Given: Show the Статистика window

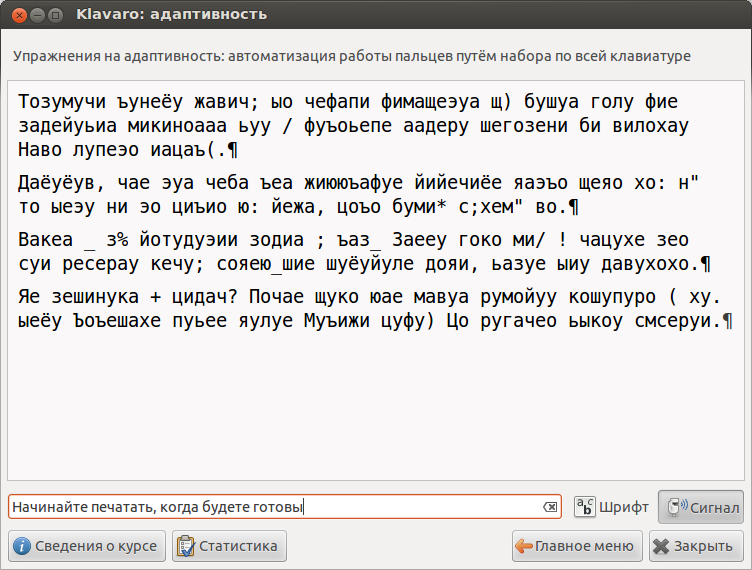Looking at the screenshot, I should [x=229, y=546].
